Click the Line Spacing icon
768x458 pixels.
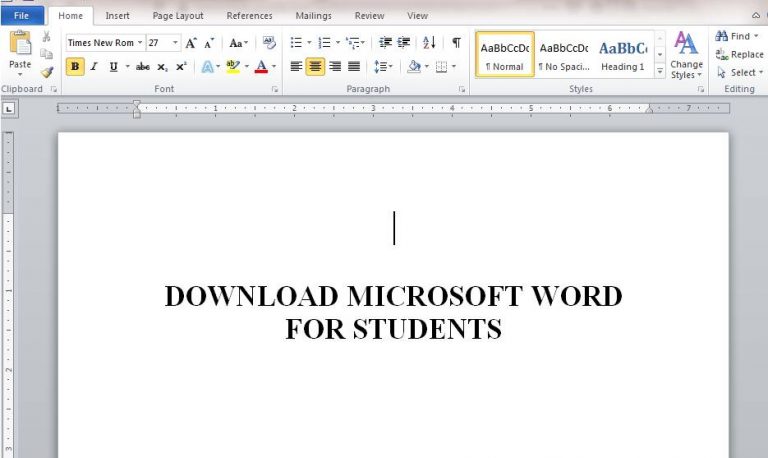[380, 66]
